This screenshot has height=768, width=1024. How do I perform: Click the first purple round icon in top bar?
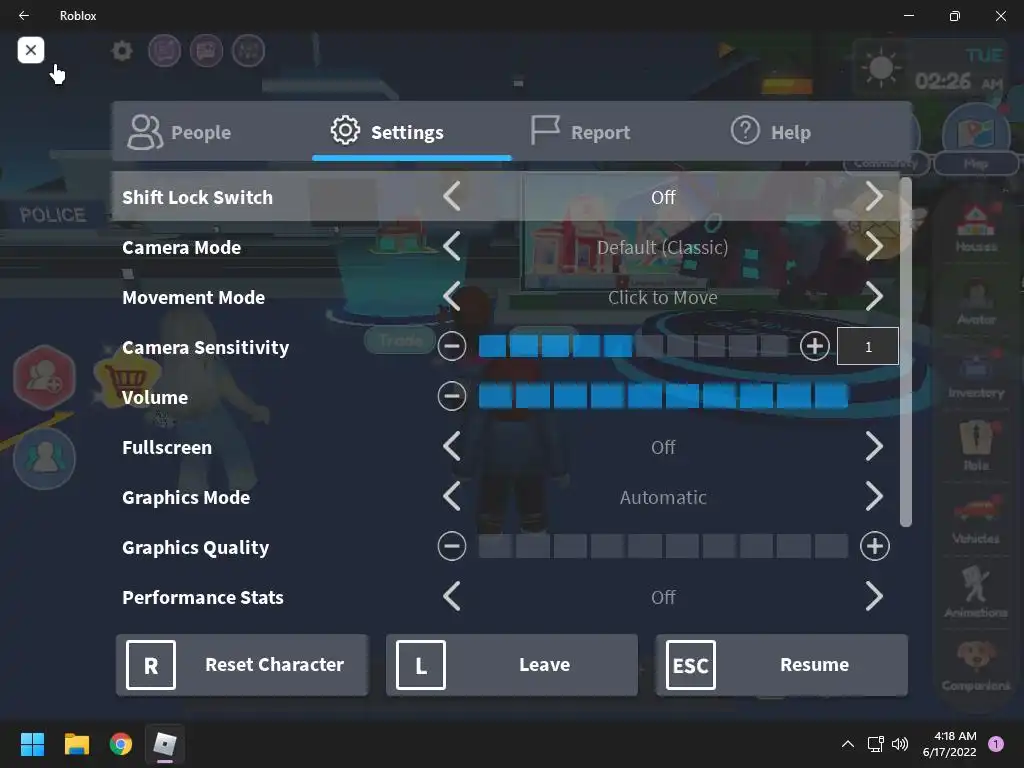tap(165, 50)
